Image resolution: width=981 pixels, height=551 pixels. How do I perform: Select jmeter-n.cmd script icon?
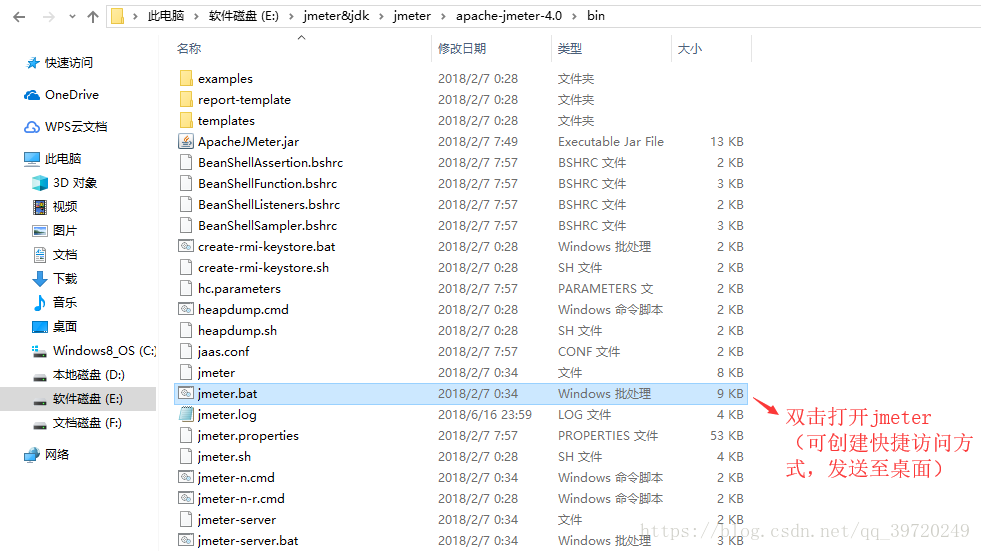pos(186,477)
